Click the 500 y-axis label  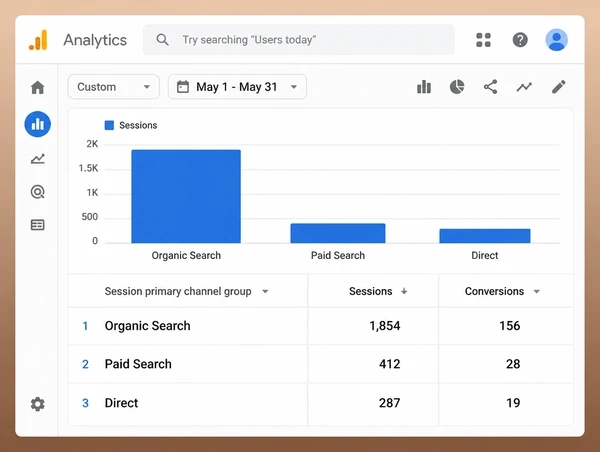[x=90, y=217]
